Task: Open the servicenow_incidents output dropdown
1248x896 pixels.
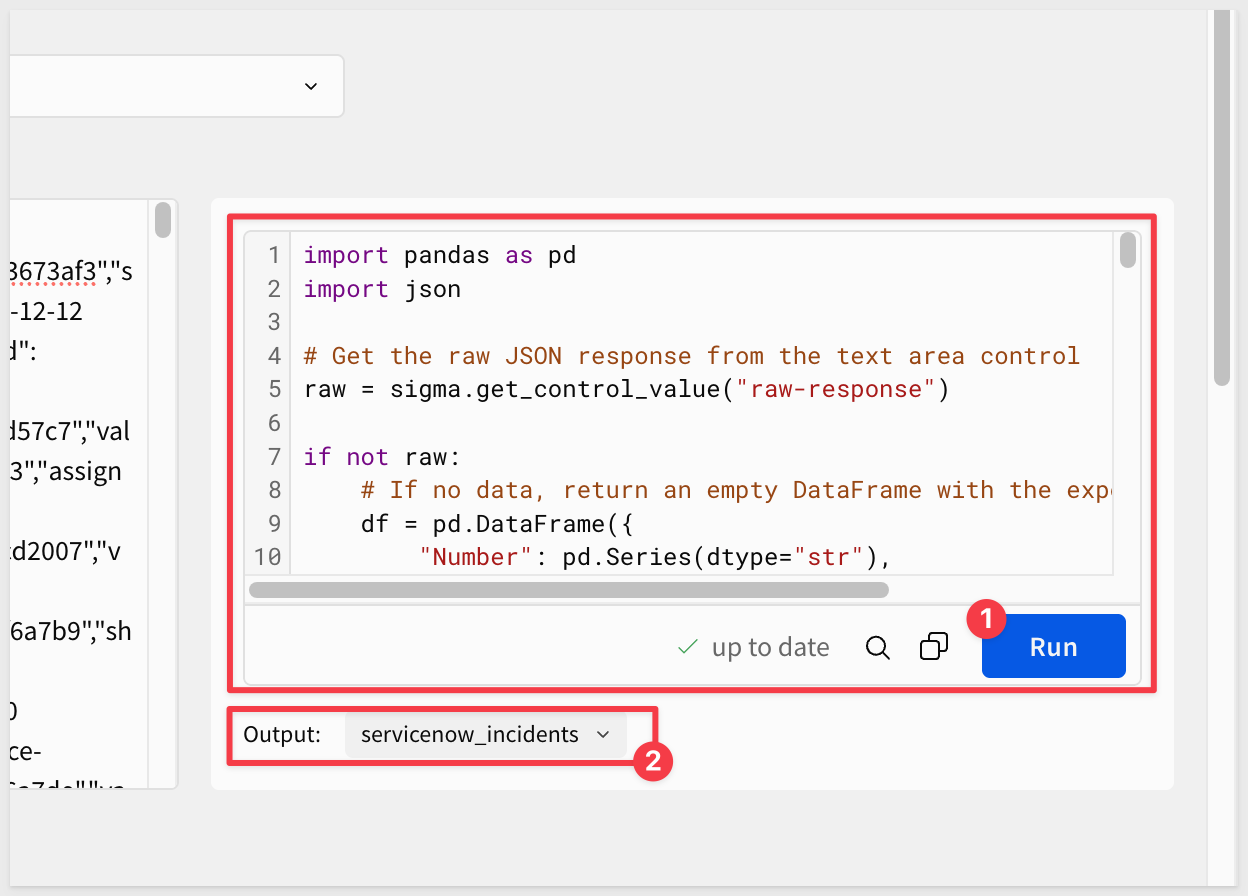Action: [486, 735]
